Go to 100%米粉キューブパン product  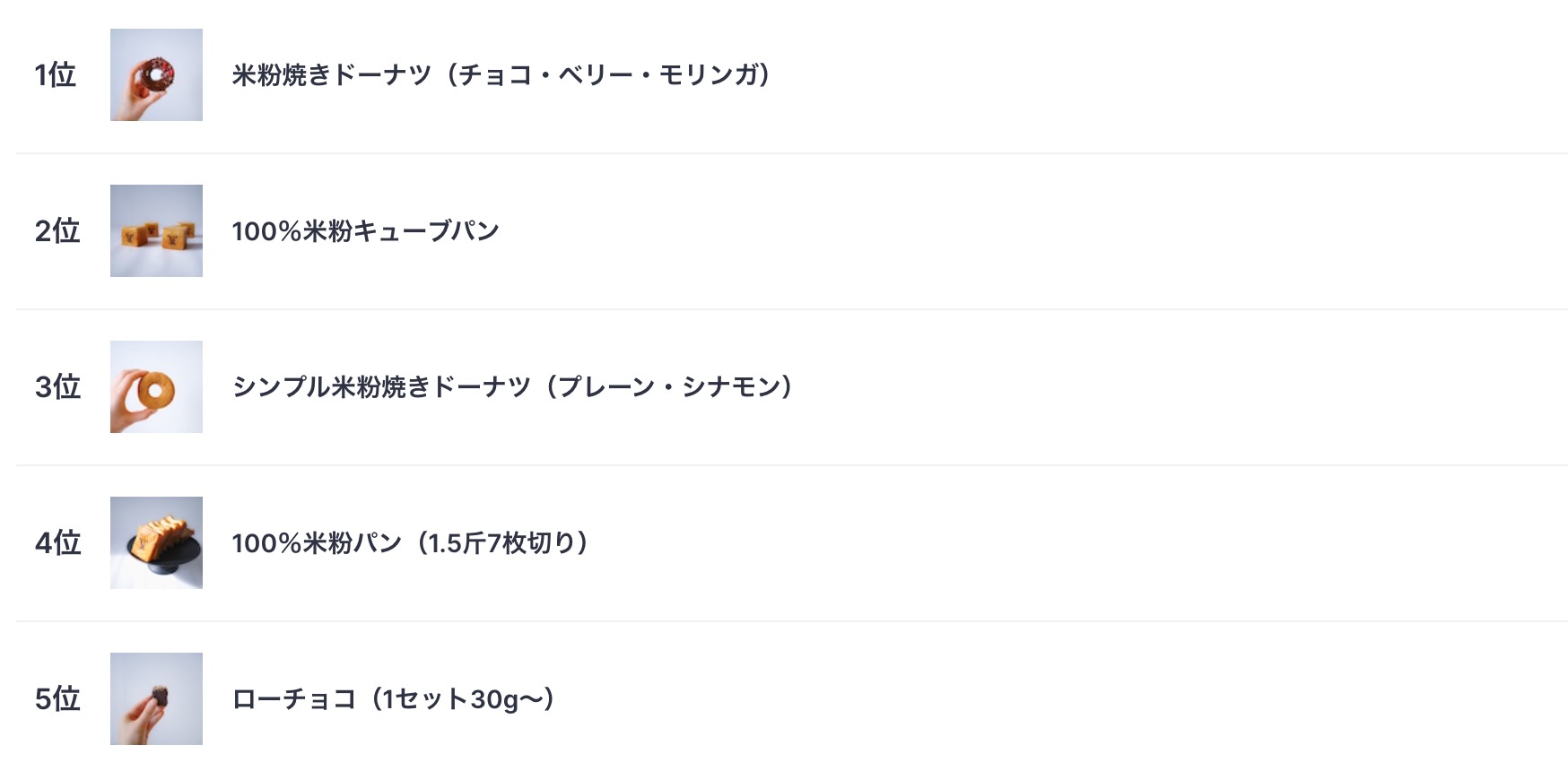(365, 230)
